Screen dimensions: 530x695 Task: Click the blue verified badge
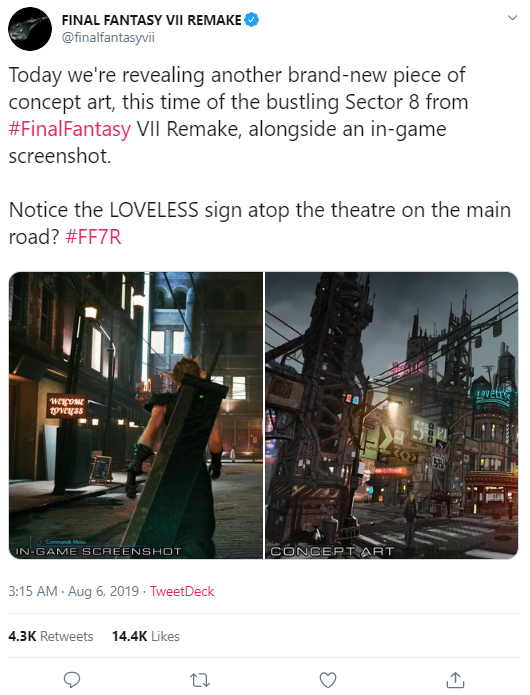click(x=252, y=20)
